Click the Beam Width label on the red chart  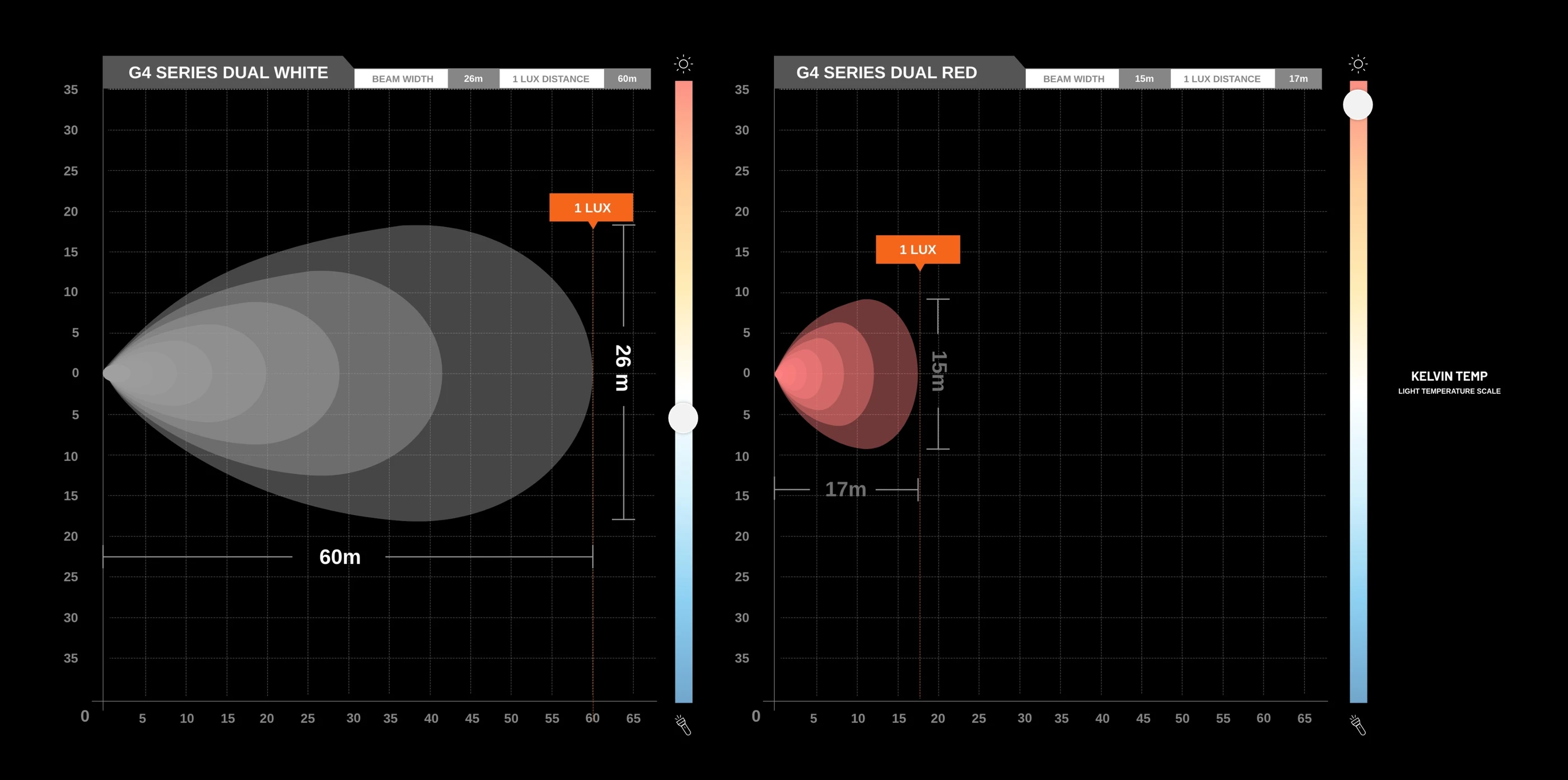point(1072,78)
